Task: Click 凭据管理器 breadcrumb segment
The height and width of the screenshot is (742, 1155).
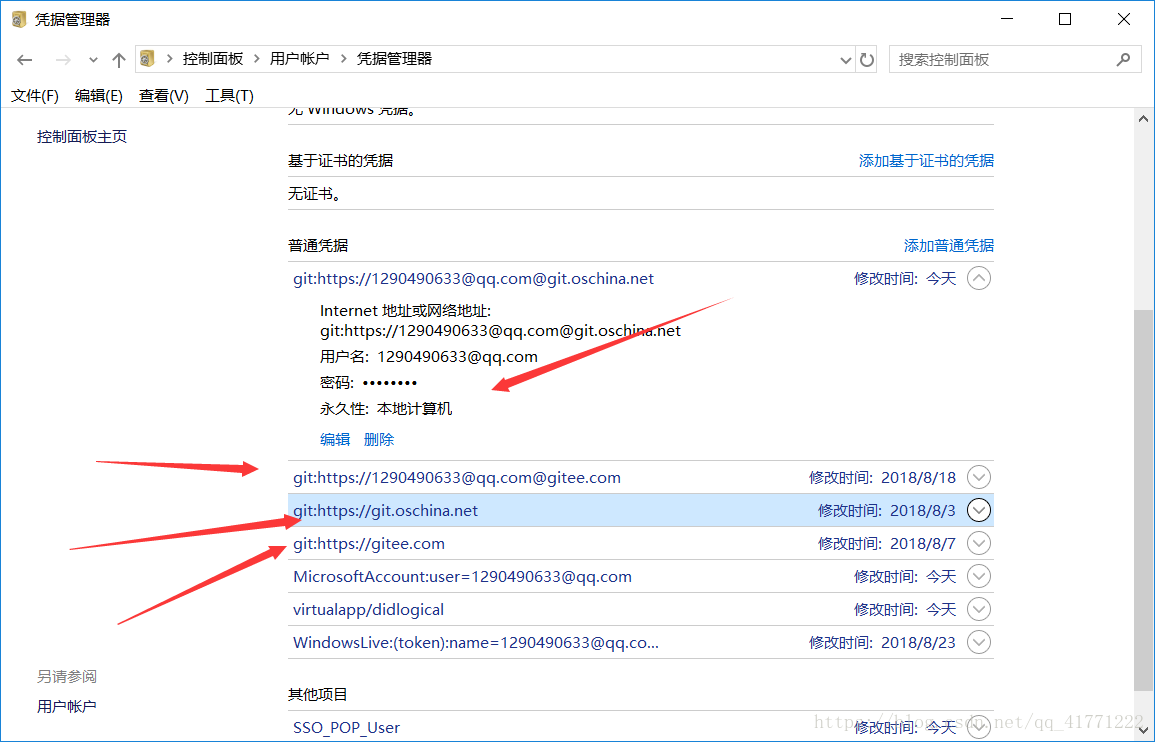Action: click(394, 59)
